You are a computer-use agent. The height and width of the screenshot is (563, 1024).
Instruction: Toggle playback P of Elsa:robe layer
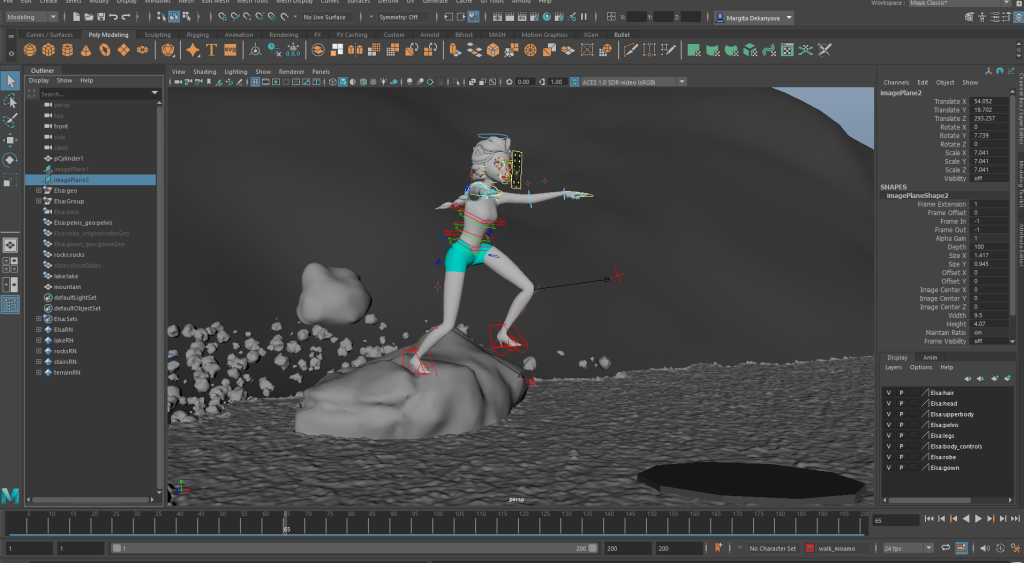pos(901,457)
